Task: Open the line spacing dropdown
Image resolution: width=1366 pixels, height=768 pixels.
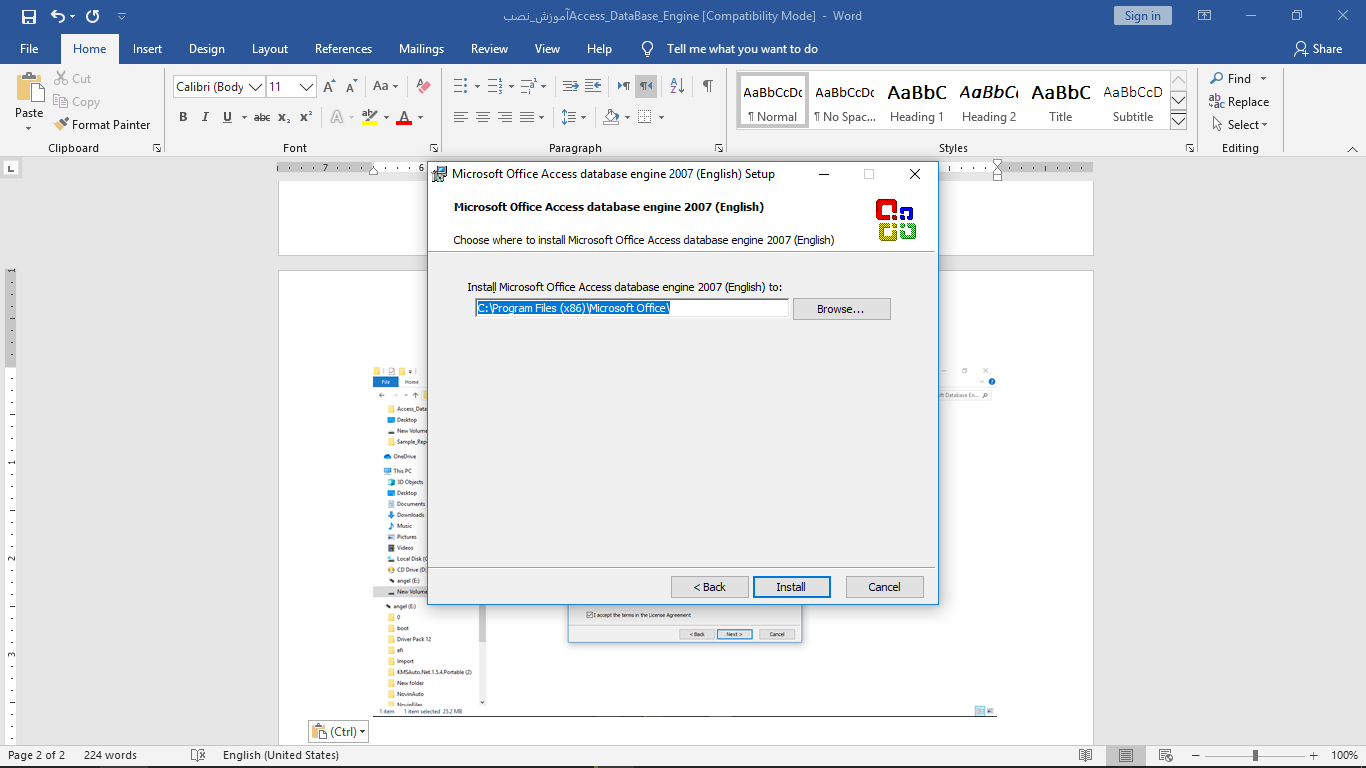Action: 581,117
